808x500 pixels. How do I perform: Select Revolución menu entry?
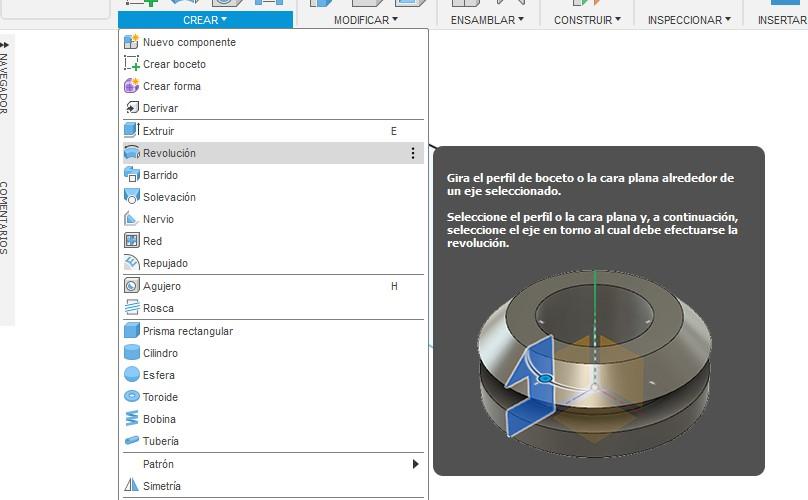[x=273, y=153]
